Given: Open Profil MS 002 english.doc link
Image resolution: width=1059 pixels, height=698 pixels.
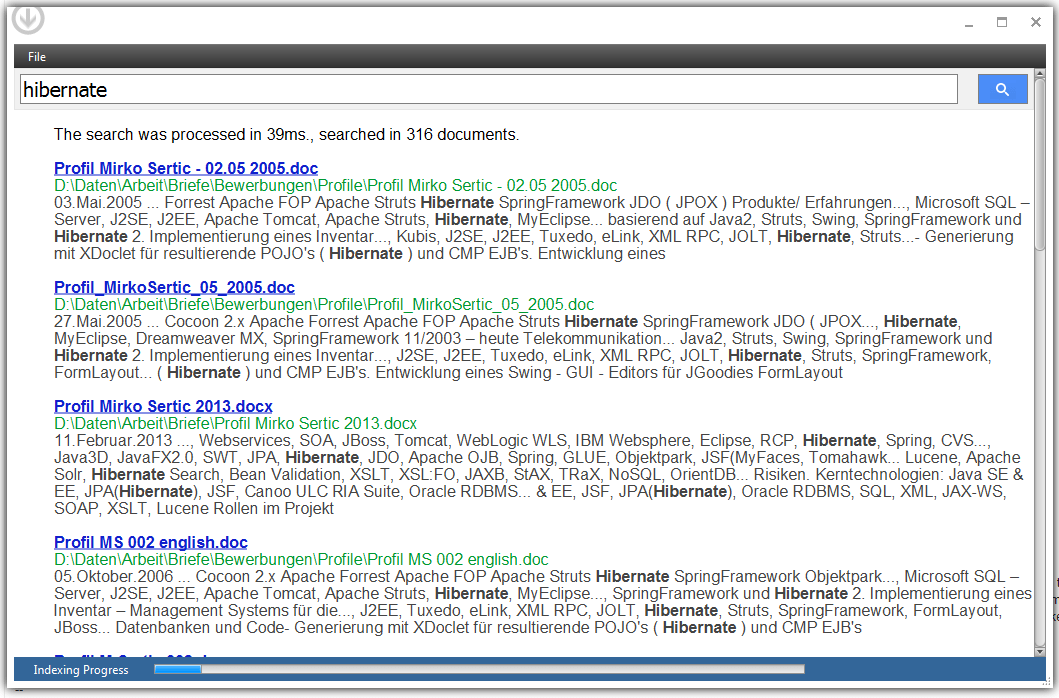Looking at the screenshot, I should [151, 543].
